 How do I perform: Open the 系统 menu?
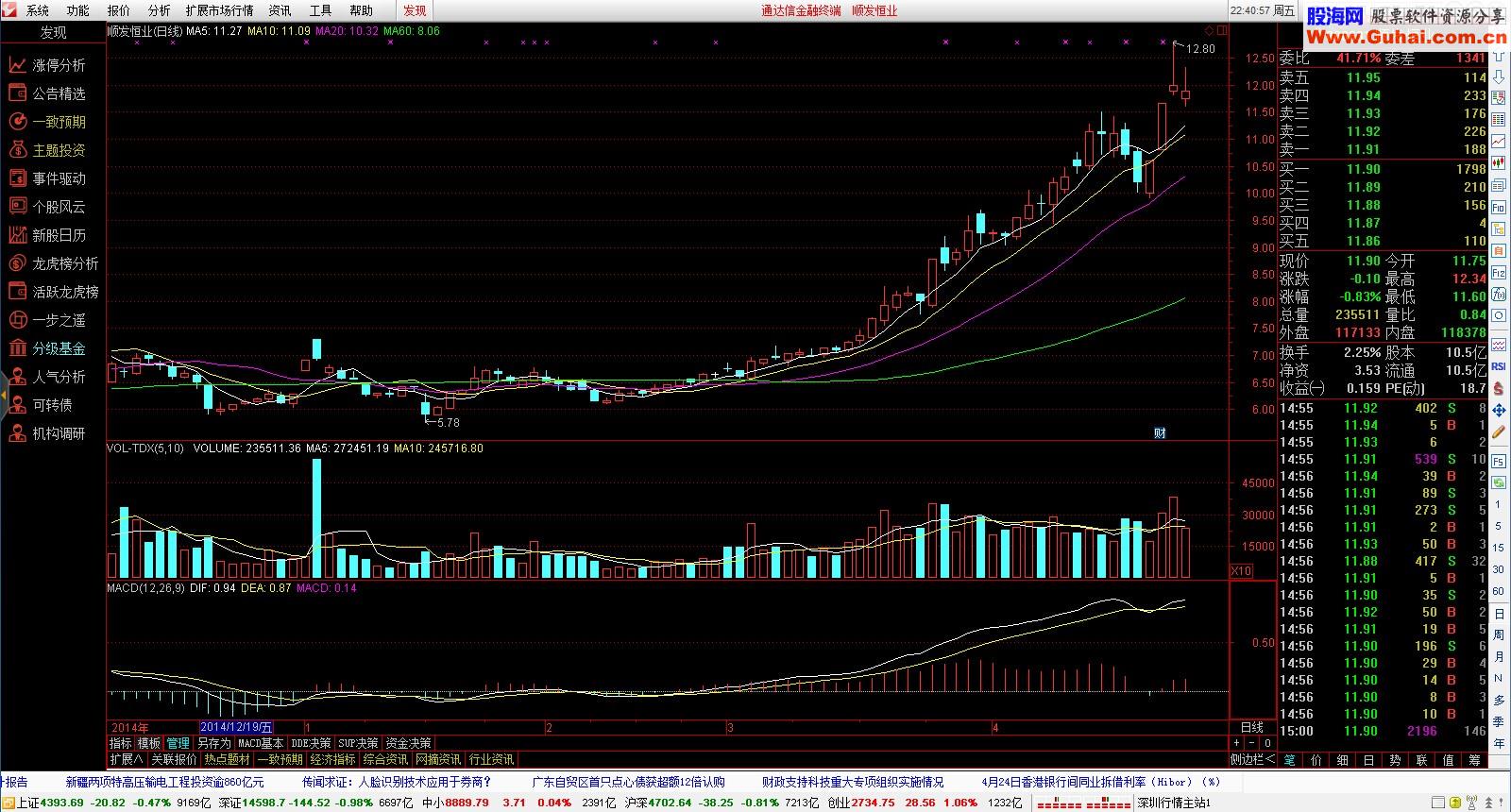(x=38, y=10)
